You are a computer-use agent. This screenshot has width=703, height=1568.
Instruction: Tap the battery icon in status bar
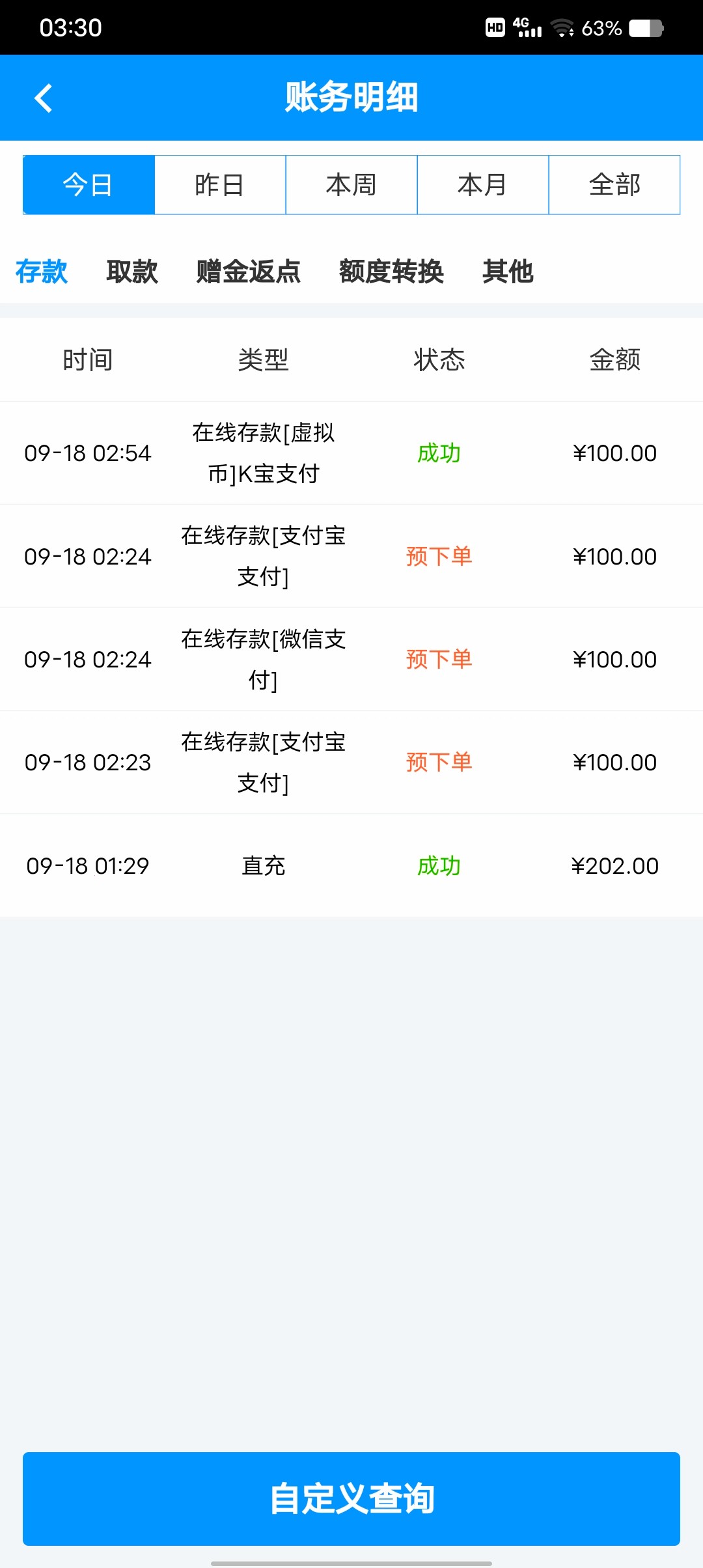click(x=646, y=28)
